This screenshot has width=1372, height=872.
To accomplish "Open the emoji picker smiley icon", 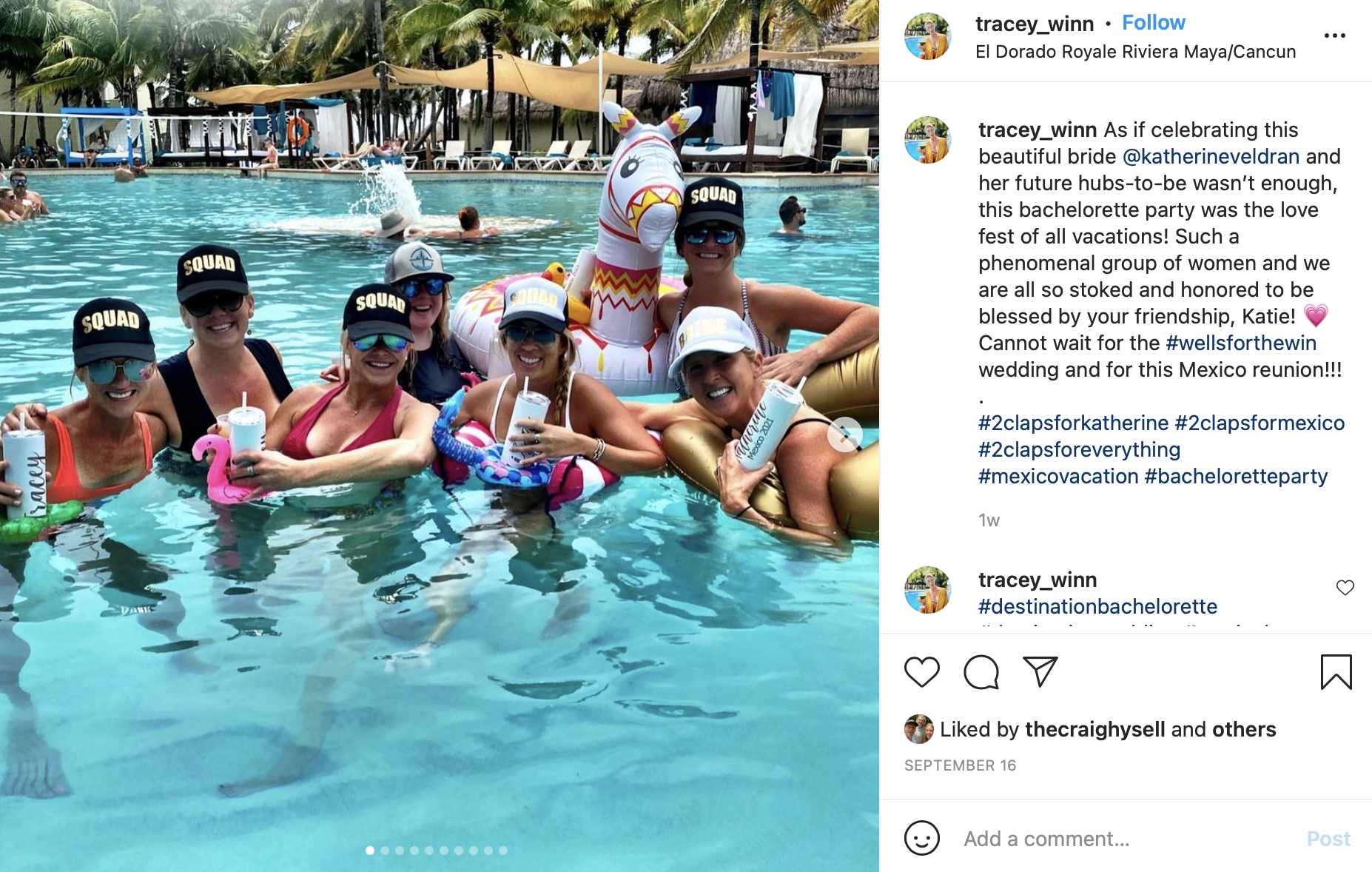I will tap(921, 838).
